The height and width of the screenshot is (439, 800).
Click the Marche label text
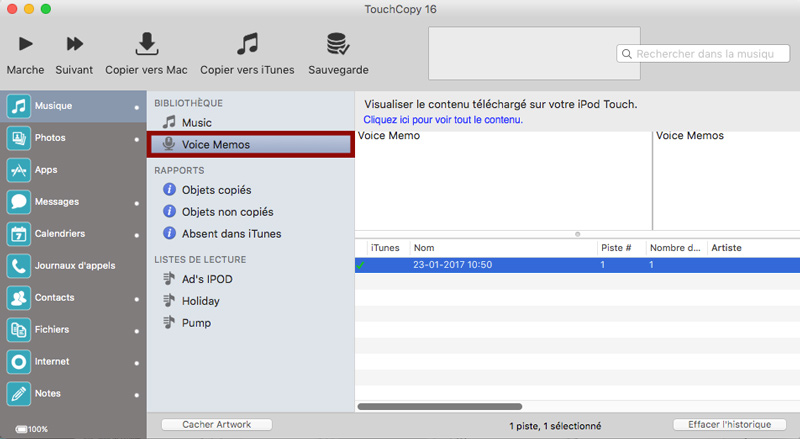[x=26, y=70]
